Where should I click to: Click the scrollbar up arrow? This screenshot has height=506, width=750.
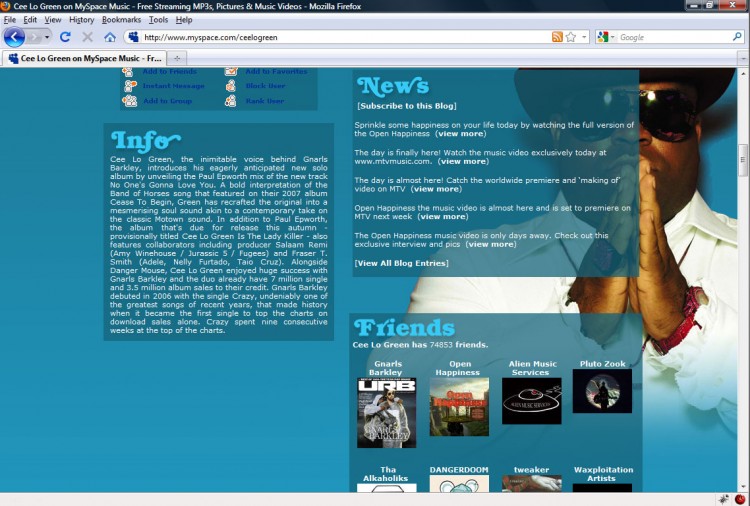tap(743, 73)
